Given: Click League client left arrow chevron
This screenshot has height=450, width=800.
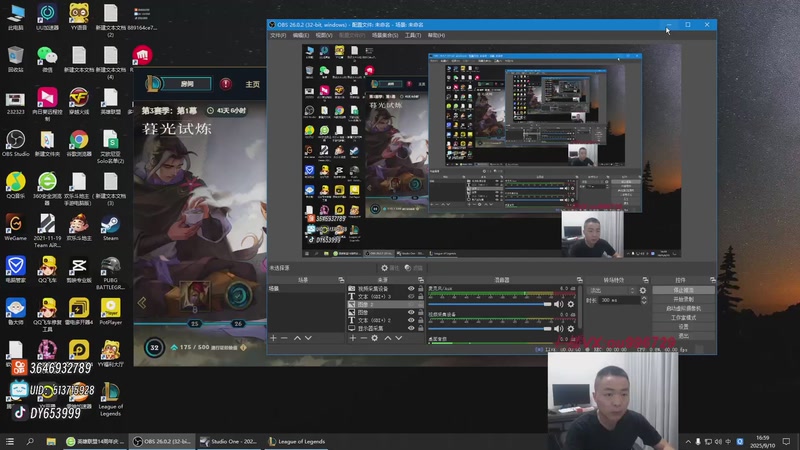Looking at the screenshot, I should [x=142, y=303].
